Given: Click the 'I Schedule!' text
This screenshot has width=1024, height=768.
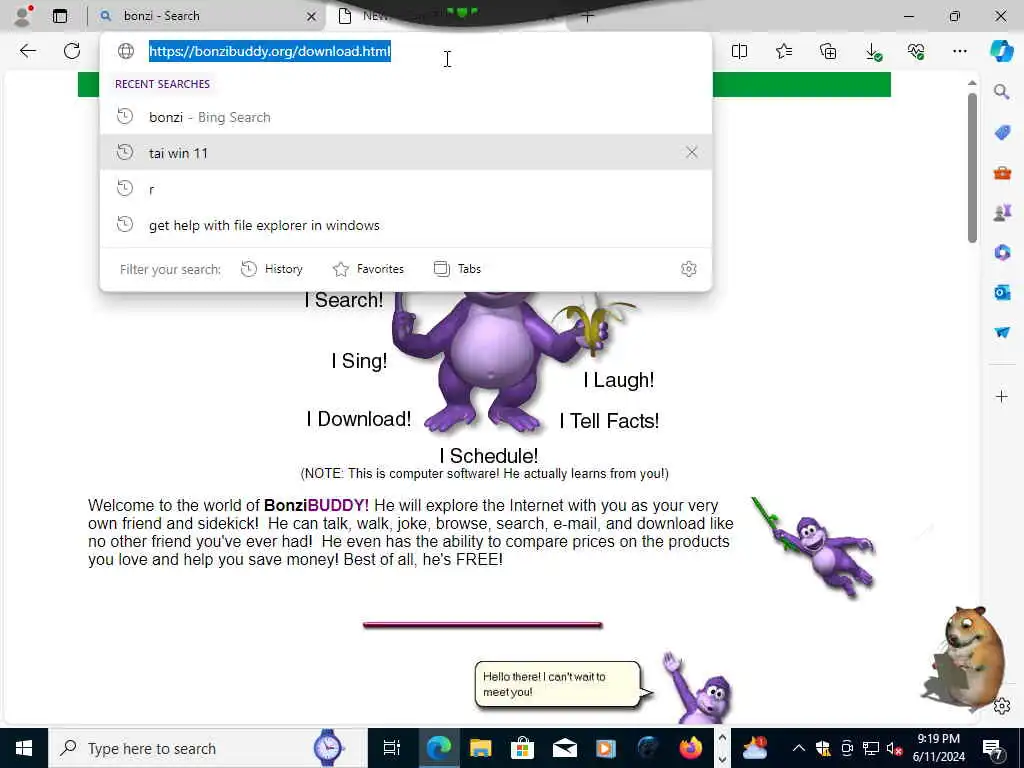Looking at the screenshot, I should pyautogui.click(x=489, y=456).
